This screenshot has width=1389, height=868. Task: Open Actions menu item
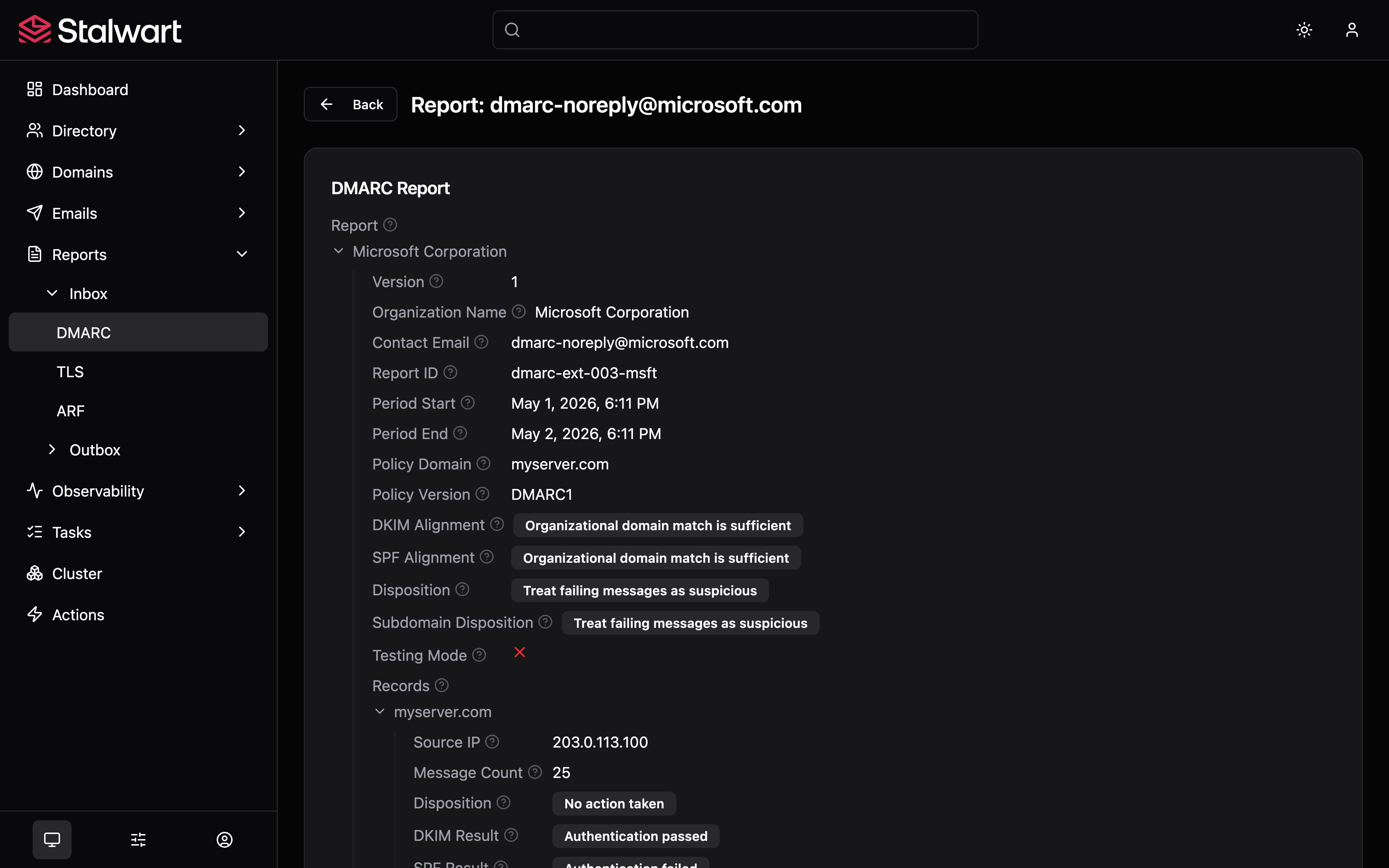[138, 615]
